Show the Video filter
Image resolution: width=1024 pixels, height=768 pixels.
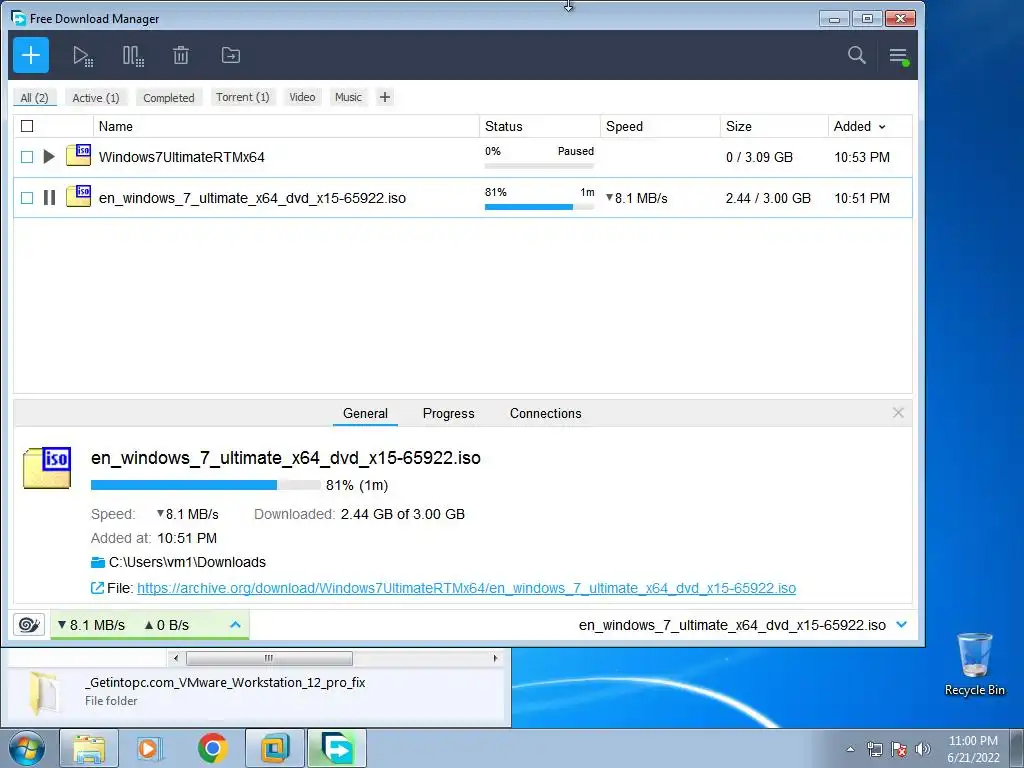pos(302,97)
